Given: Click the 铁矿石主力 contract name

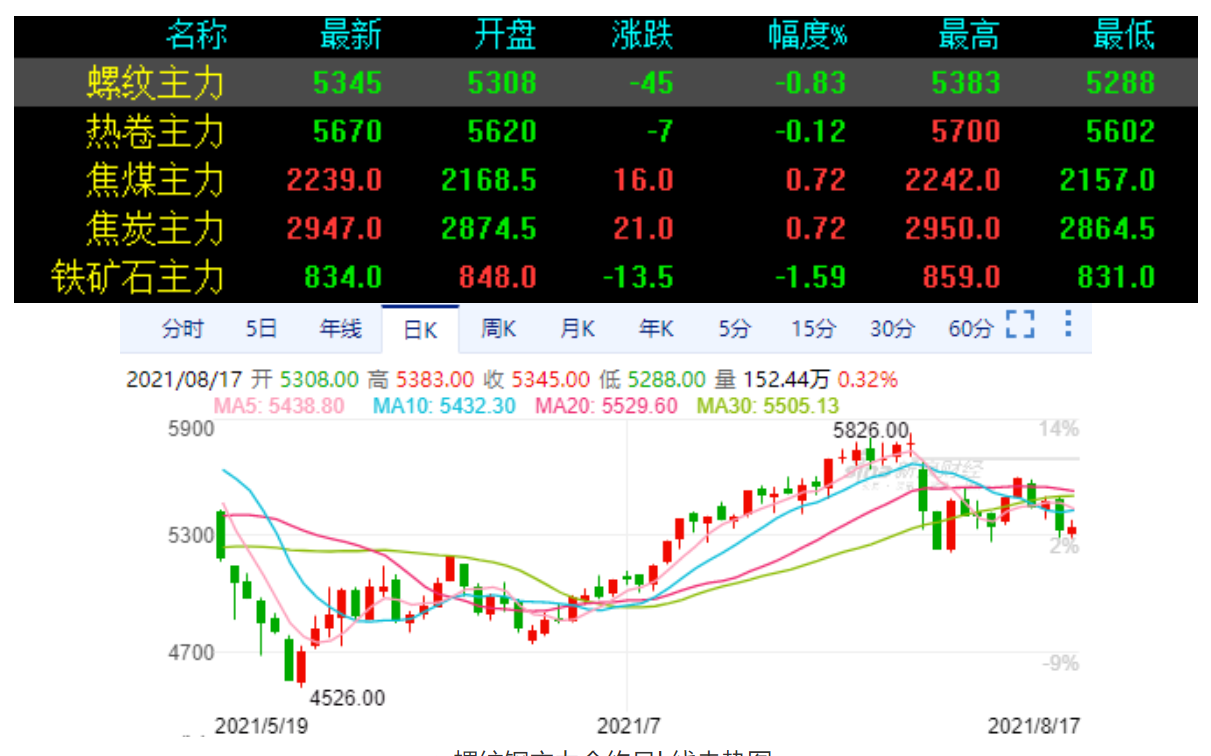Looking at the screenshot, I should pyautogui.click(x=138, y=277).
